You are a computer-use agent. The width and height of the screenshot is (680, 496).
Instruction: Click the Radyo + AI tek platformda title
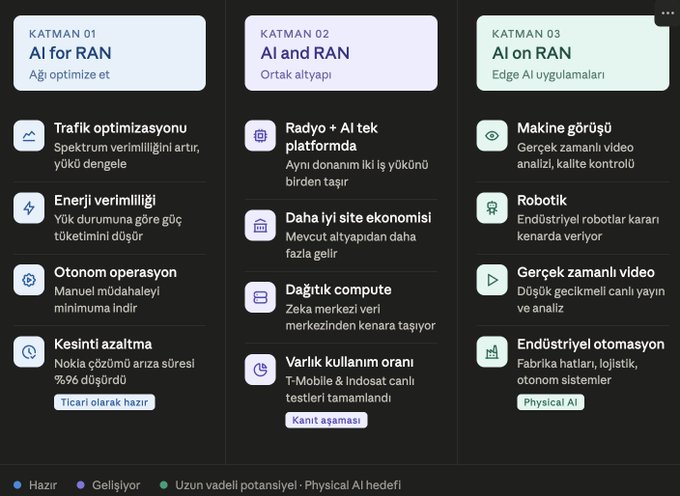331,137
